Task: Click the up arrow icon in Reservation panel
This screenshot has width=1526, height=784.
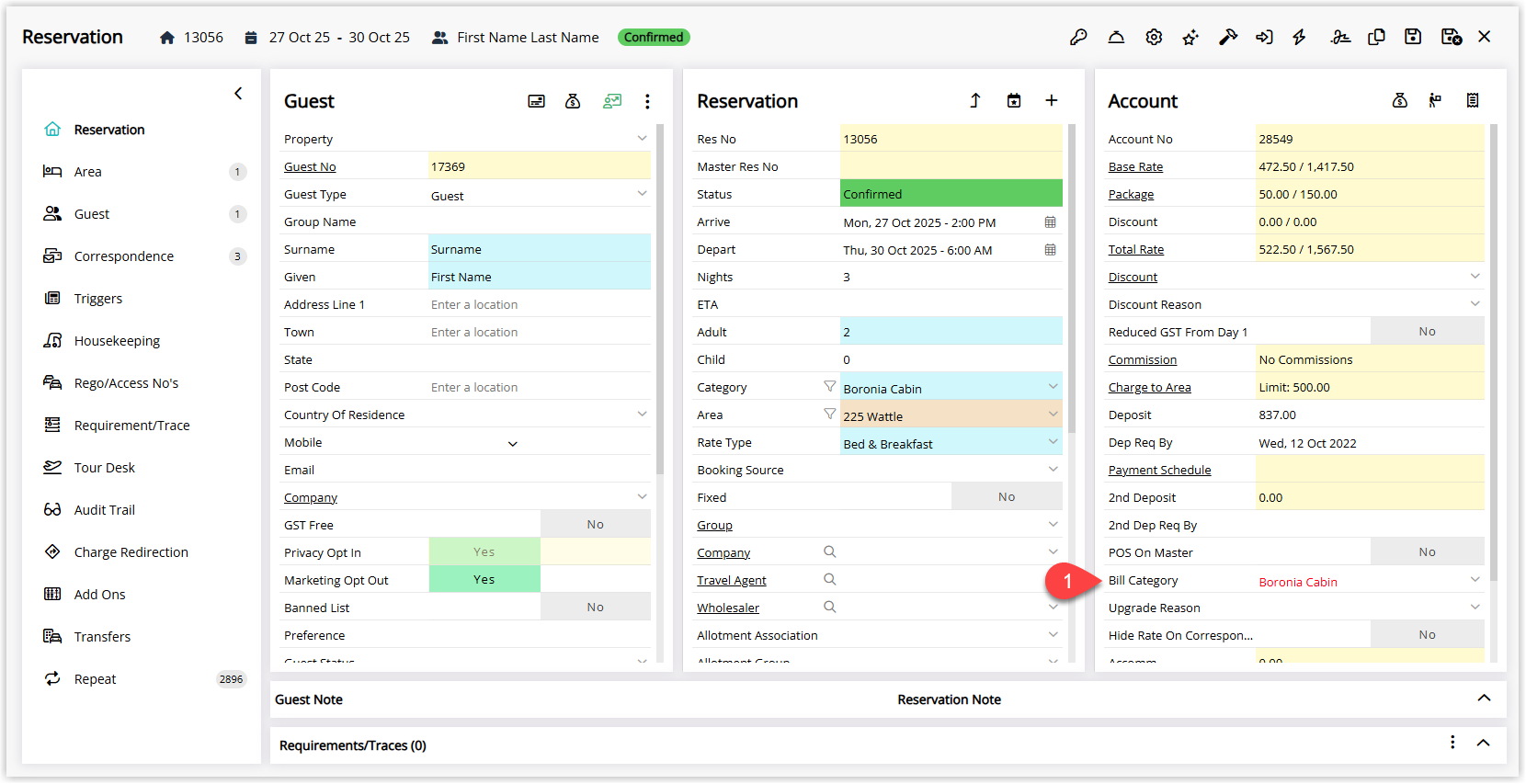Action: [975, 100]
